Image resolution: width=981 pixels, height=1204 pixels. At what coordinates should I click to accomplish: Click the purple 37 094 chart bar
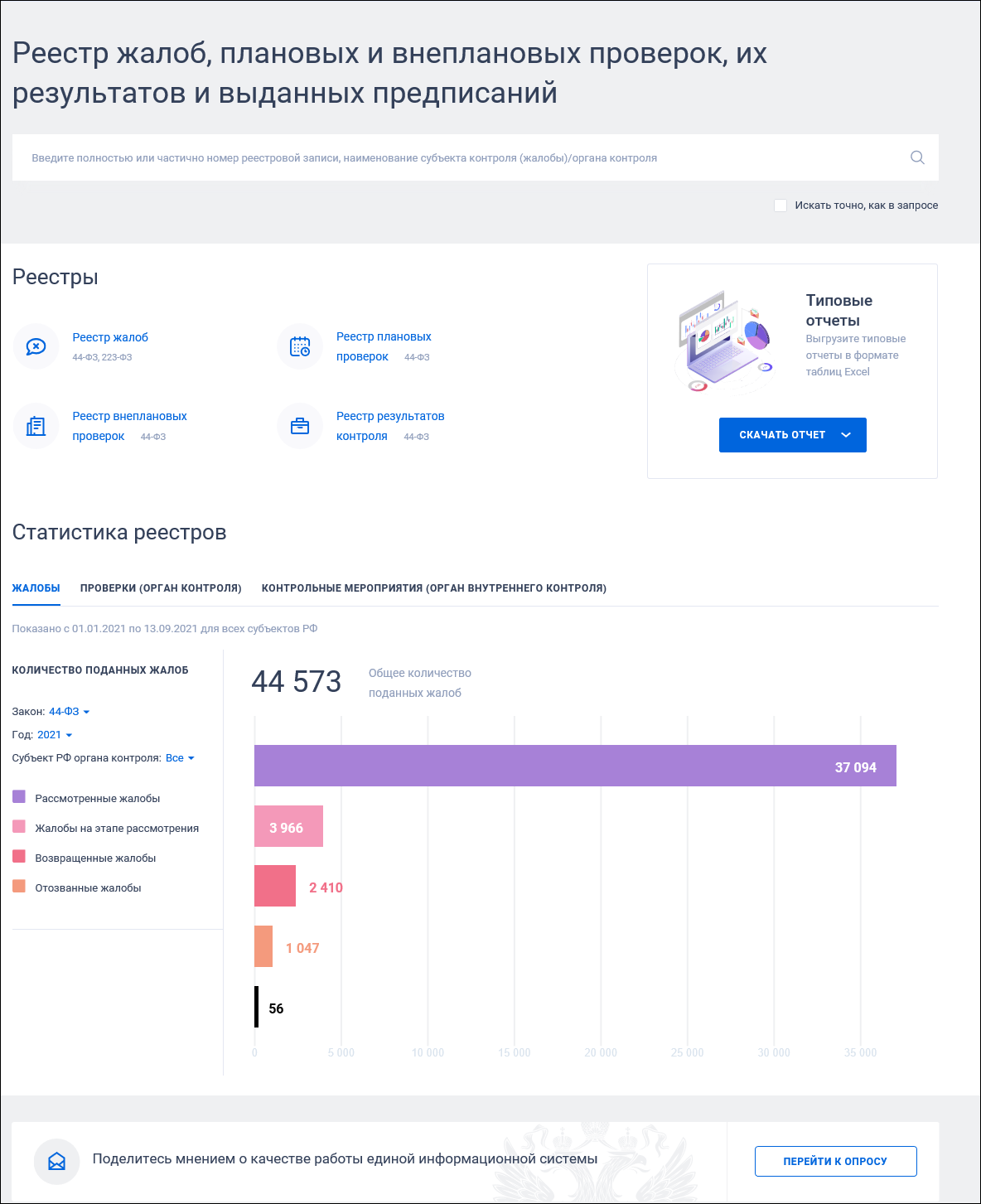[x=575, y=766]
